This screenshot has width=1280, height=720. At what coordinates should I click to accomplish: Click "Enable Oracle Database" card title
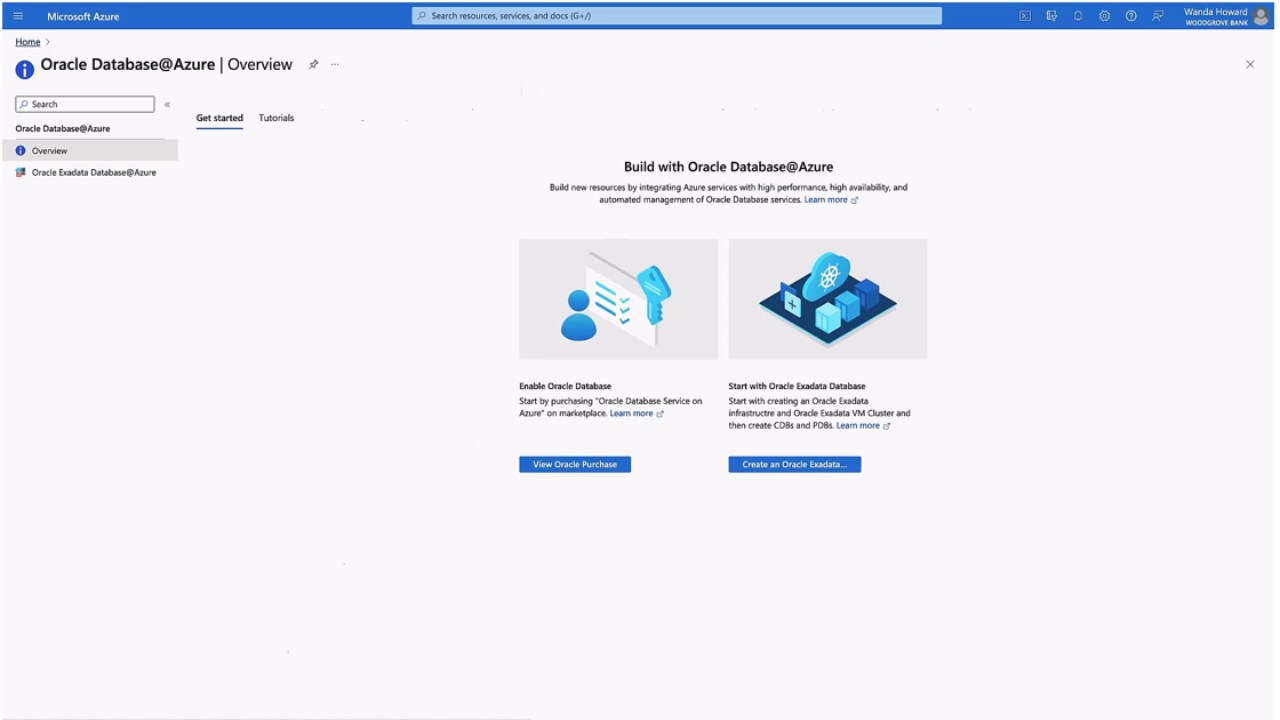click(565, 386)
